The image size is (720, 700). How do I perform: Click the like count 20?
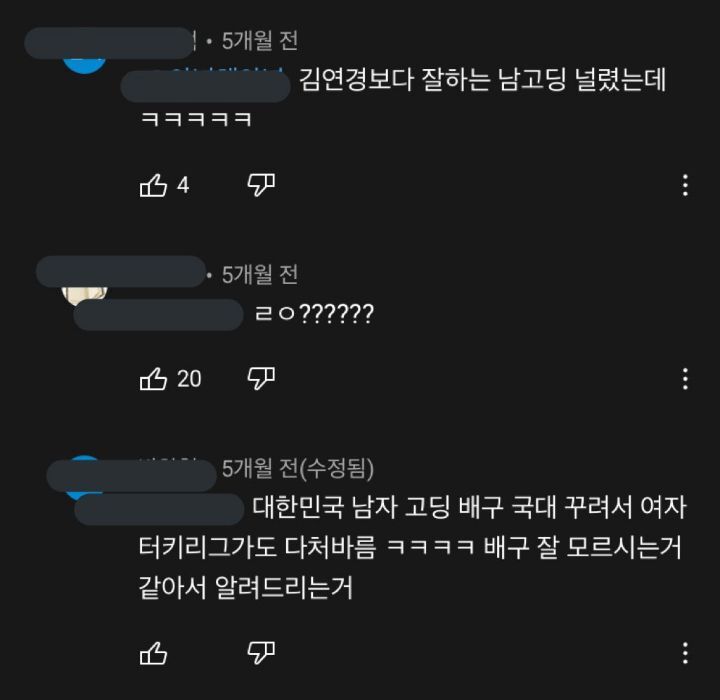click(189, 379)
